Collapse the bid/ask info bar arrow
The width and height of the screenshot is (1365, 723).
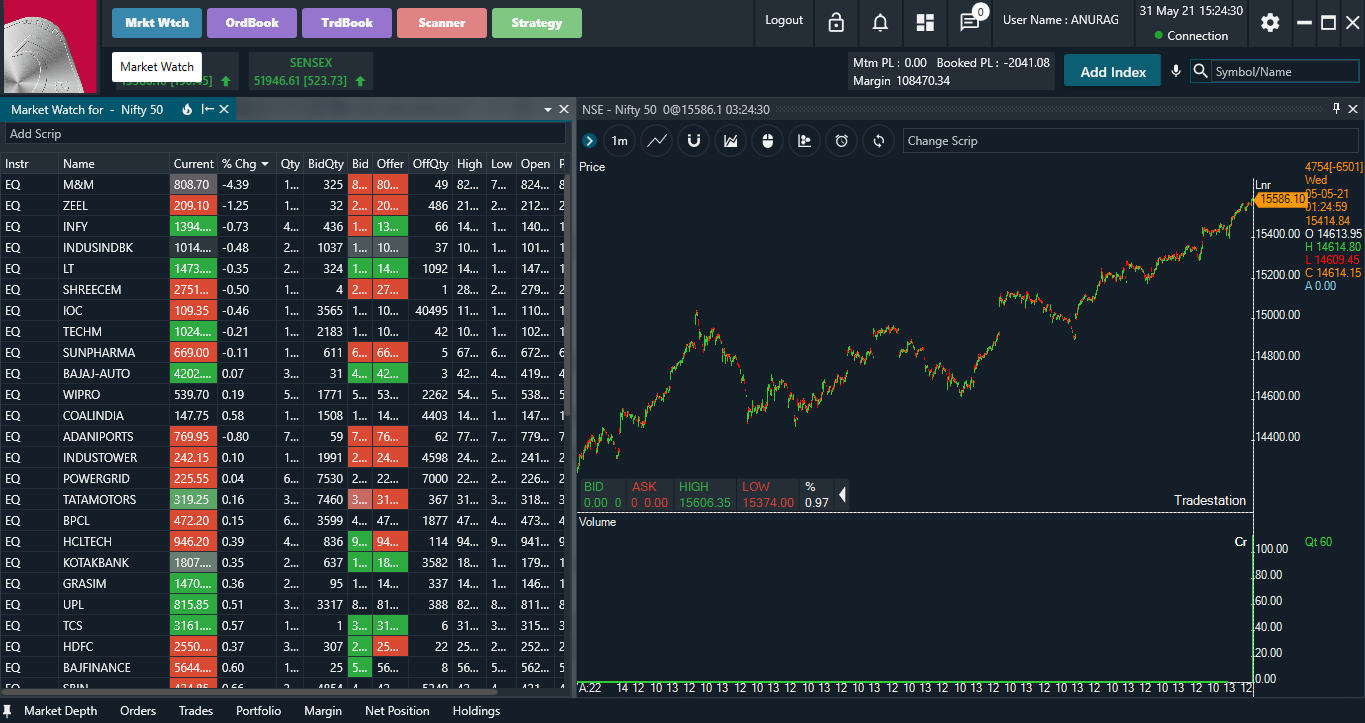tap(842, 494)
